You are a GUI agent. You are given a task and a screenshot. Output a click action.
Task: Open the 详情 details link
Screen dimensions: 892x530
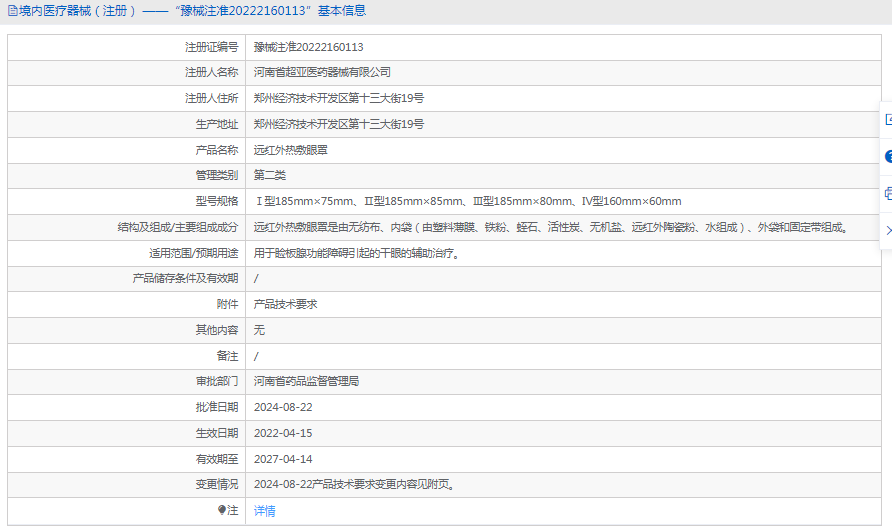[x=264, y=511]
